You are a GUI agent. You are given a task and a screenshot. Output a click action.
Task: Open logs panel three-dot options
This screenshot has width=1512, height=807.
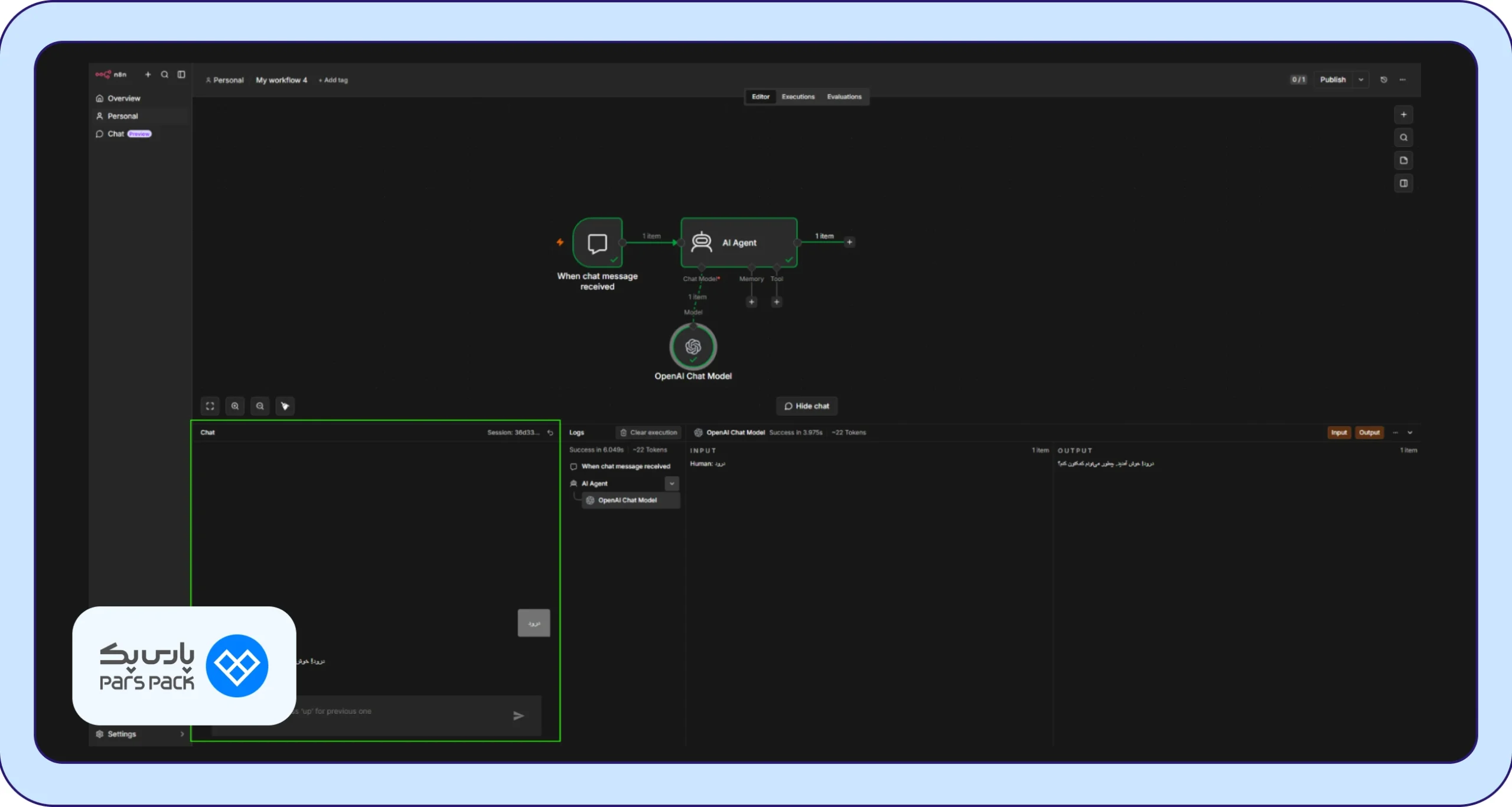pos(1395,433)
